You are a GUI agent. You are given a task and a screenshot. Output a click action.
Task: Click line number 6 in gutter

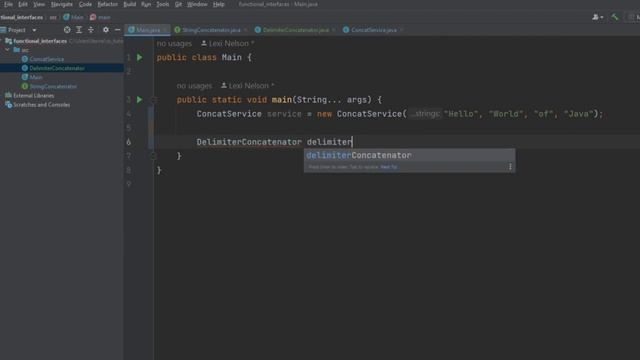pos(129,142)
